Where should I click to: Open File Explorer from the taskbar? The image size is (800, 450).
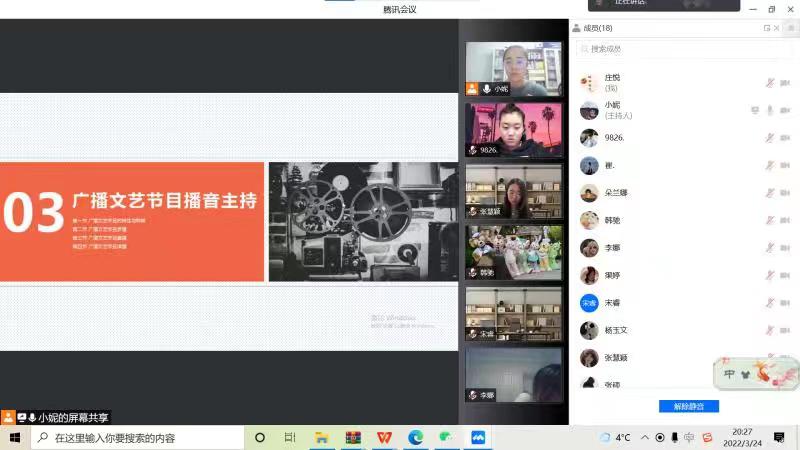(322, 438)
